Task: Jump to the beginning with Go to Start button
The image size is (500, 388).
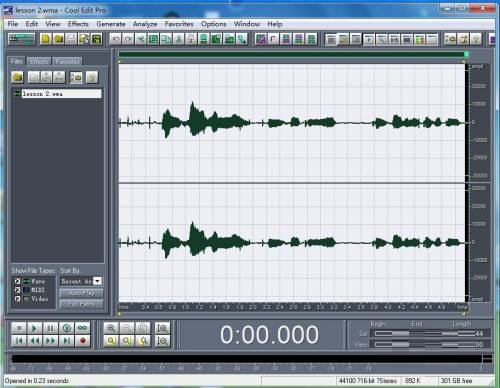Action: point(19,341)
